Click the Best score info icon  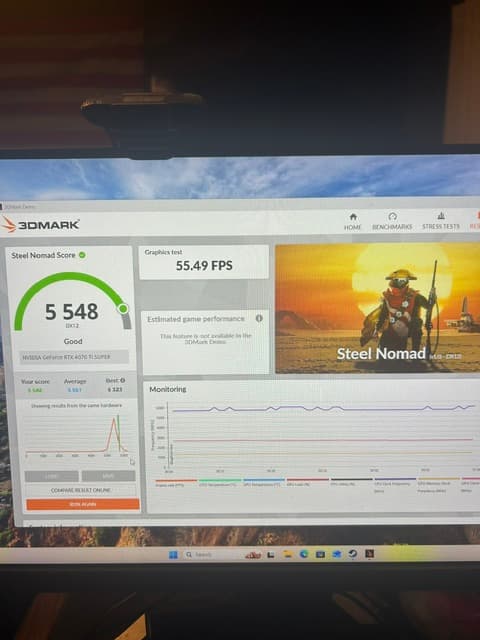coord(122,380)
